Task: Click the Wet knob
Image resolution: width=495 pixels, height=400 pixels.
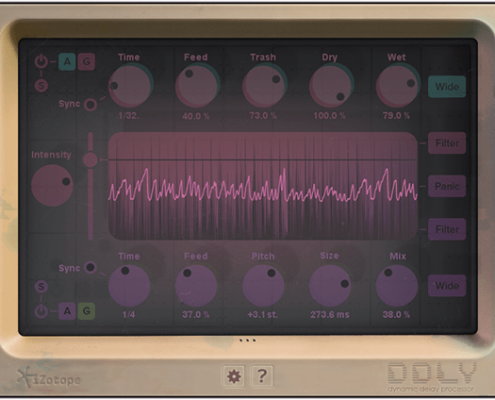Action: [397, 86]
